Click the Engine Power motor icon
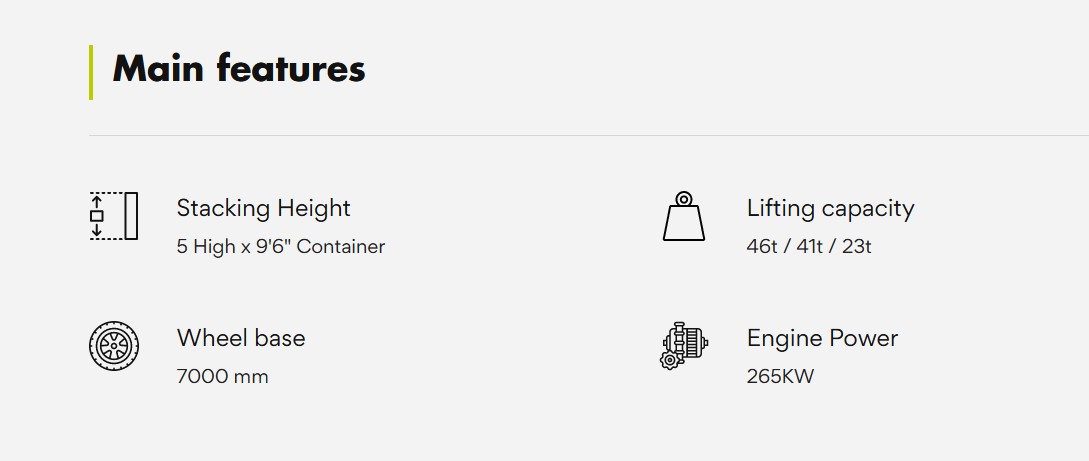This screenshot has height=461, width=1089. click(x=685, y=345)
